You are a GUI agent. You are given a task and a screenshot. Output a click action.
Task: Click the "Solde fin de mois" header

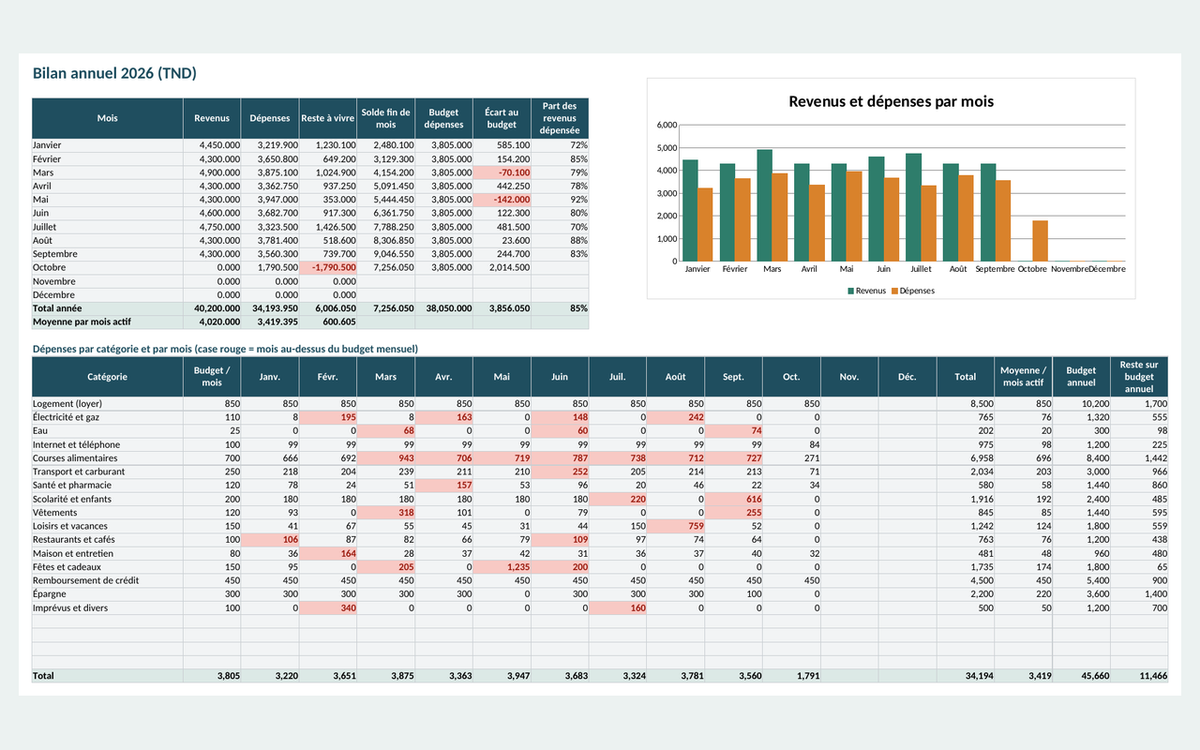click(x=386, y=118)
